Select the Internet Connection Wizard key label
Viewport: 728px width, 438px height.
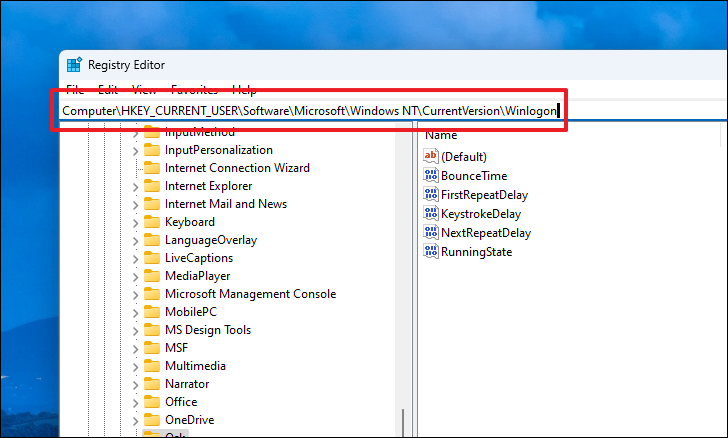[237, 168]
